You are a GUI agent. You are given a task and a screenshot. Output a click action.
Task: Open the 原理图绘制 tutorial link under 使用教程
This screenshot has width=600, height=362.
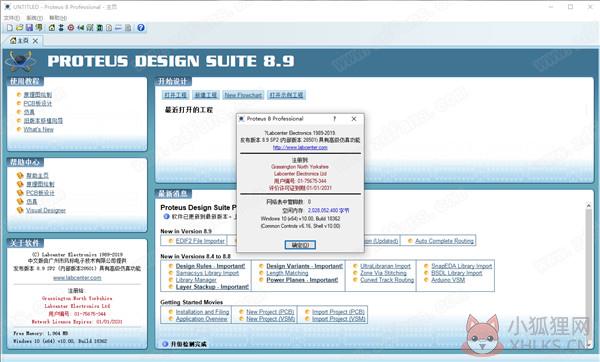coord(38,95)
